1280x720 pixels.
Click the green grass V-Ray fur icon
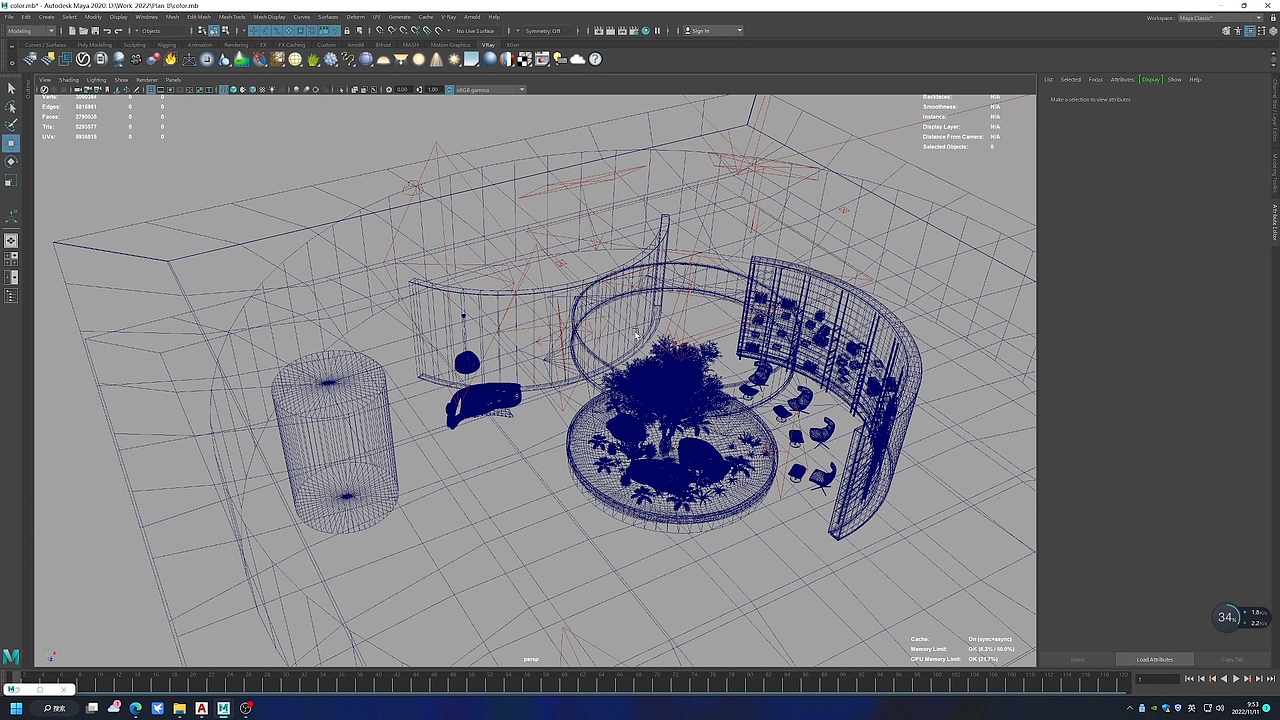point(313,59)
